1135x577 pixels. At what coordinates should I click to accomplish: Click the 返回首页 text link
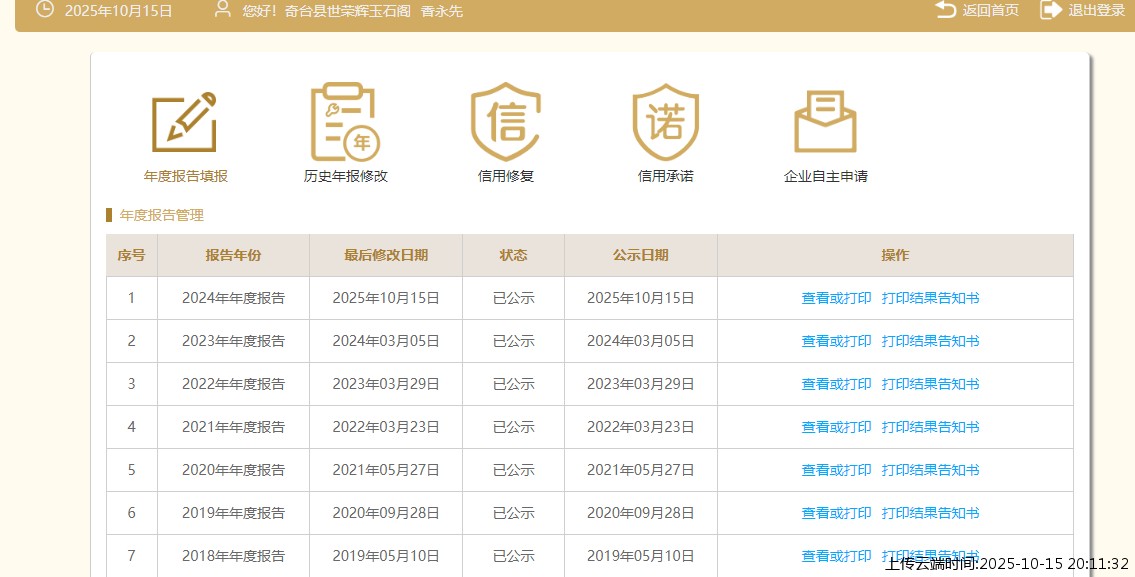point(990,10)
